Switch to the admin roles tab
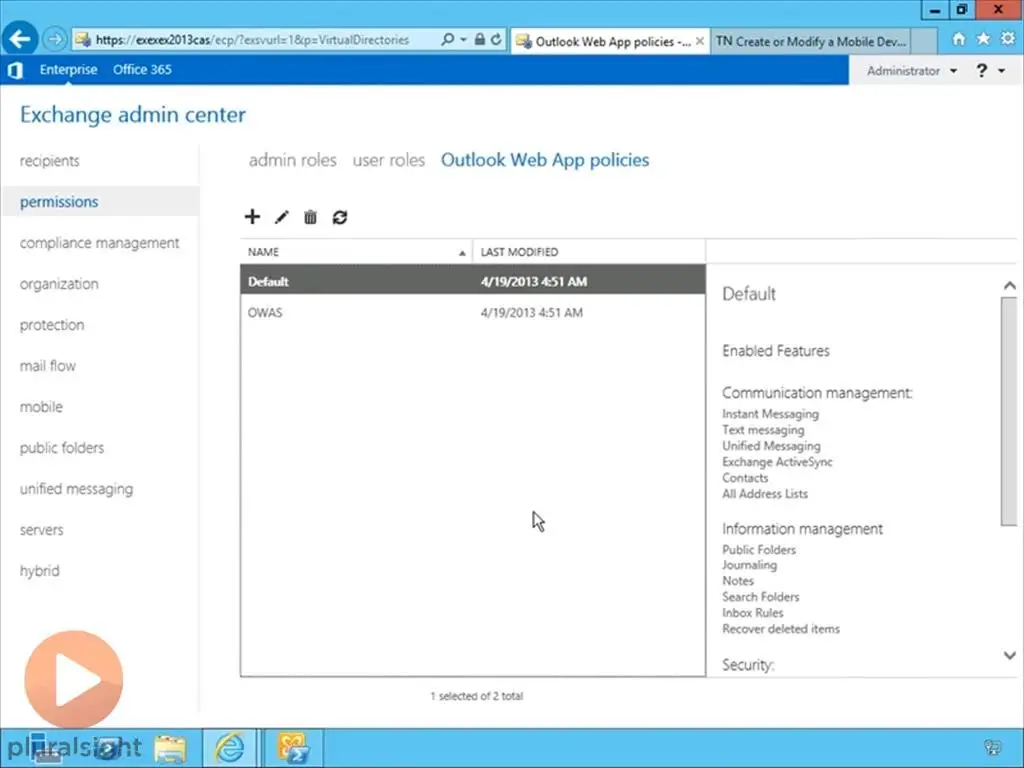 click(x=293, y=160)
